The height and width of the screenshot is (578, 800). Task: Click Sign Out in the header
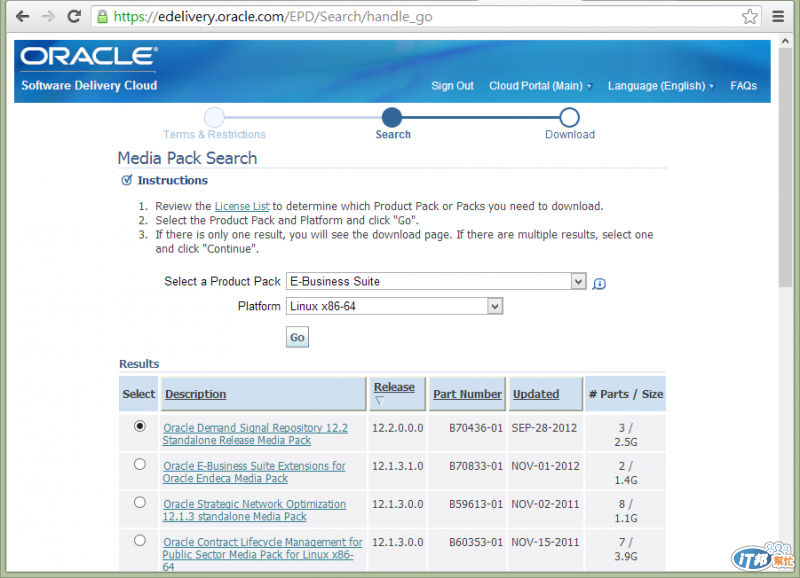[453, 86]
